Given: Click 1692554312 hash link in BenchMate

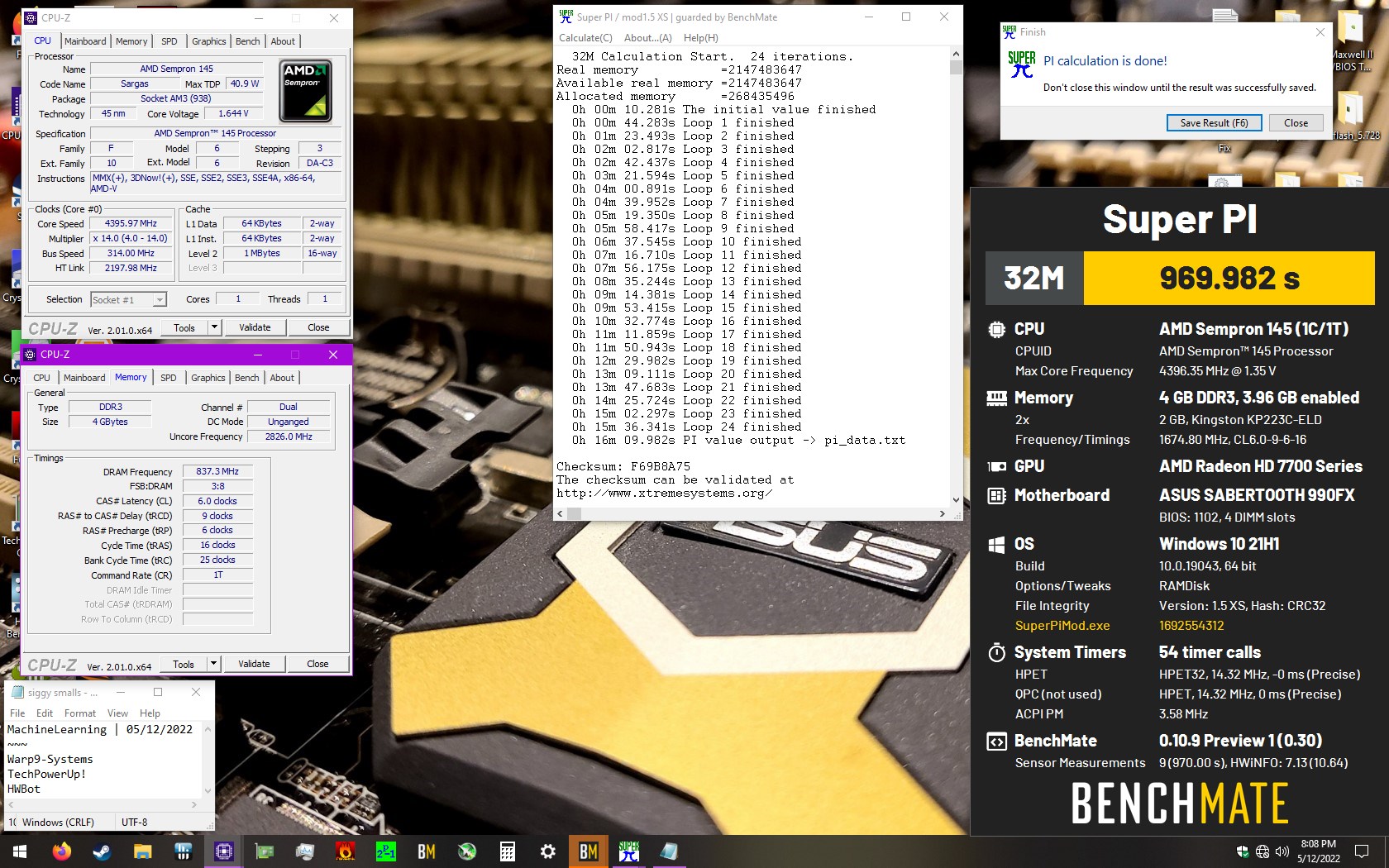Looking at the screenshot, I should [x=1191, y=626].
